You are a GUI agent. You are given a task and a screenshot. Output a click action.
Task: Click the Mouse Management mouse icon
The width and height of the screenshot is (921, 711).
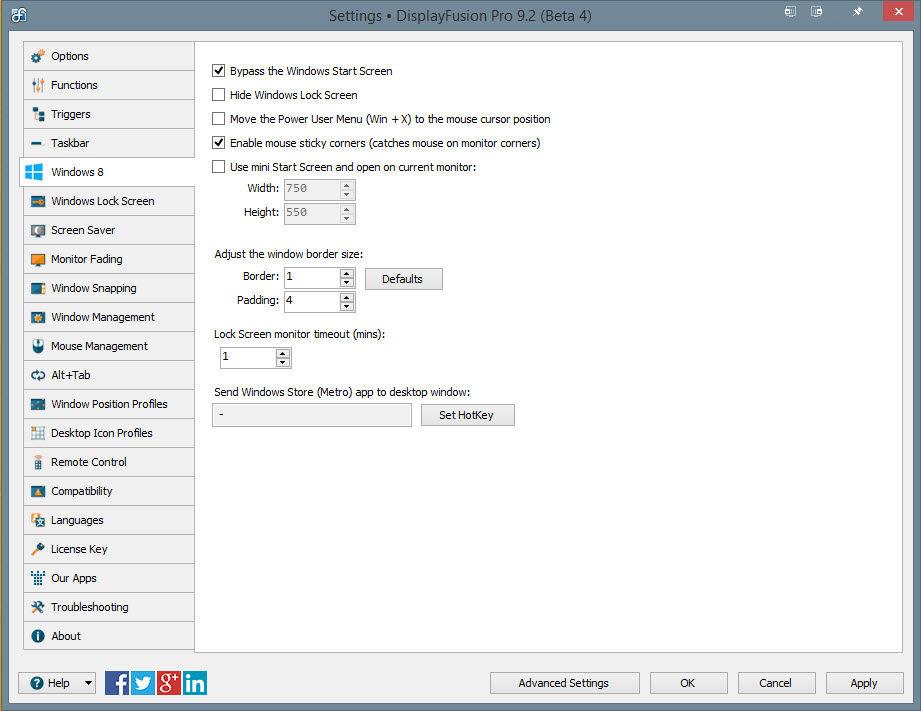pos(38,346)
